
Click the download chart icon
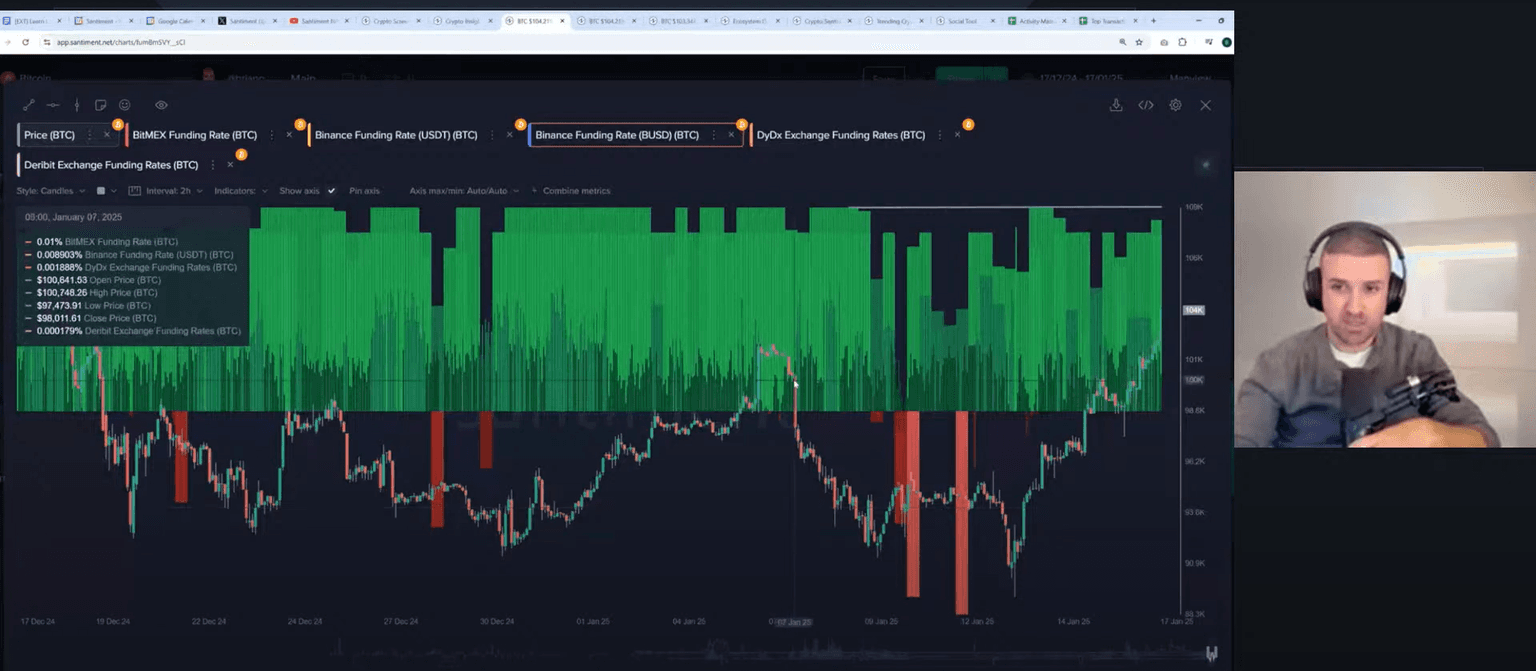[x=1116, y=105]
